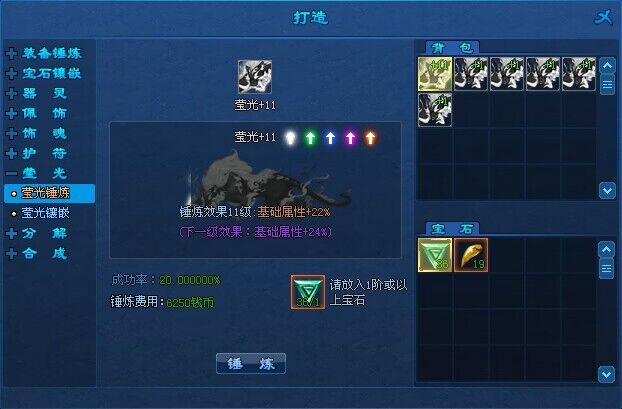622x409 pixels.
Task: Click the green upgrade arrow icon
Action: click(311, 138)
